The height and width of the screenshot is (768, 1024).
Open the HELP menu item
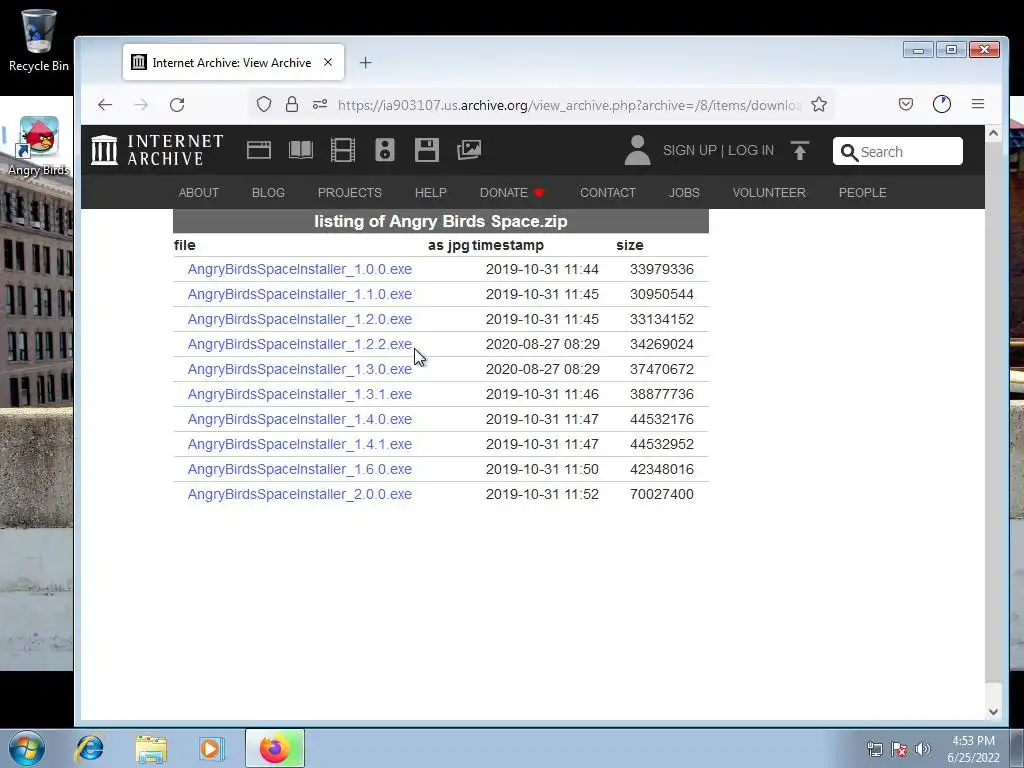point(430,193)
